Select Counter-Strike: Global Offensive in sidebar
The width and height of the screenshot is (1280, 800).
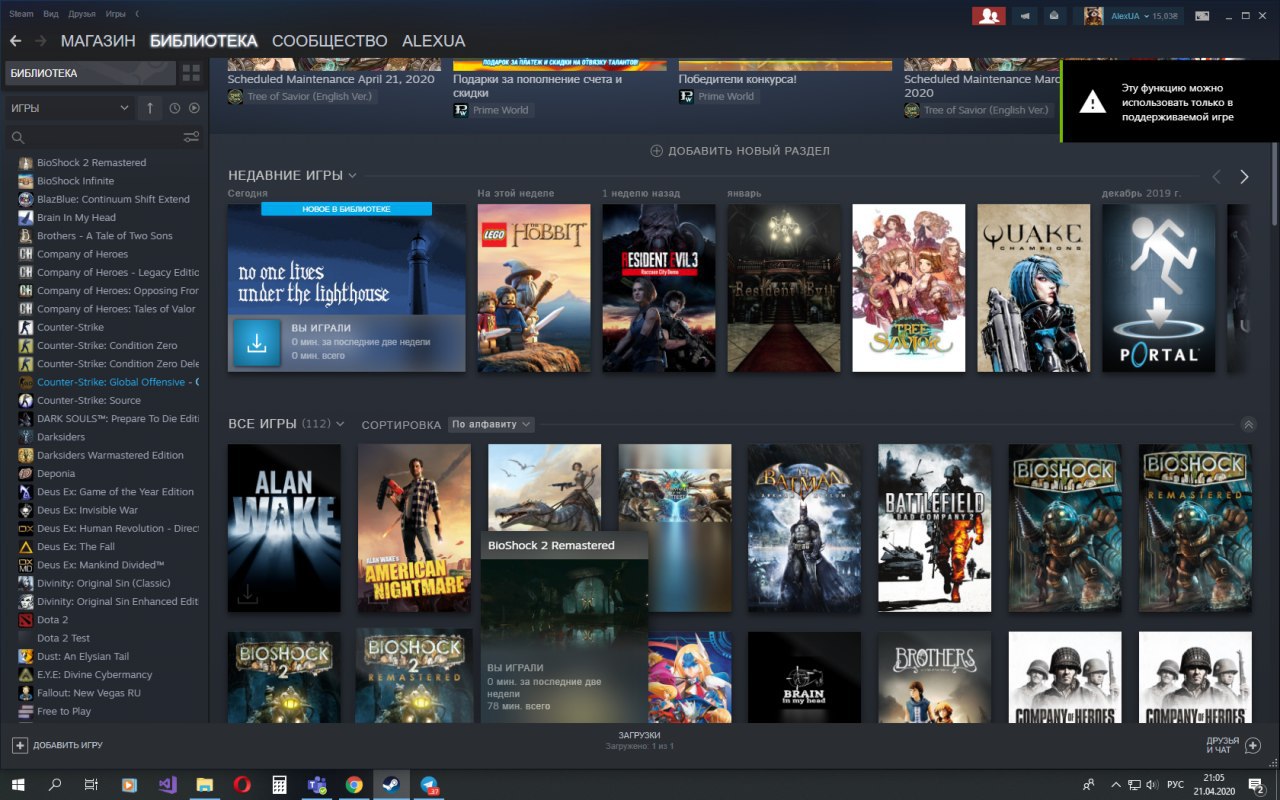[109, 382]
